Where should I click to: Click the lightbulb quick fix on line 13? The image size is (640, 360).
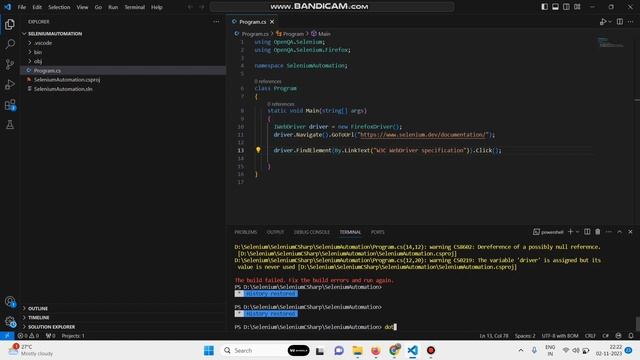point(258,150)
